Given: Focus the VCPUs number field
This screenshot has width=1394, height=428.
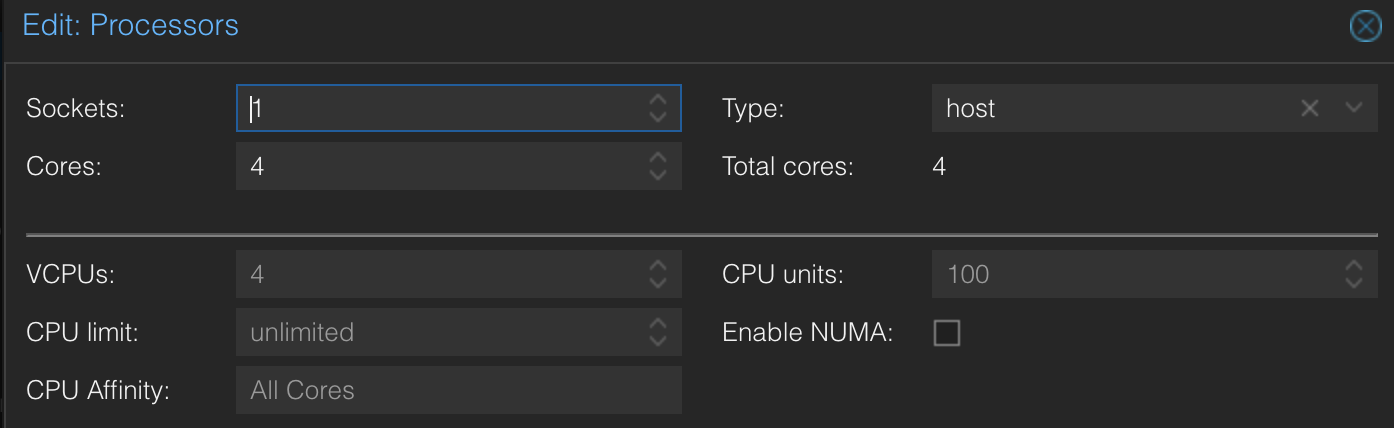Looking at the screenshot, I should point(440,274).
